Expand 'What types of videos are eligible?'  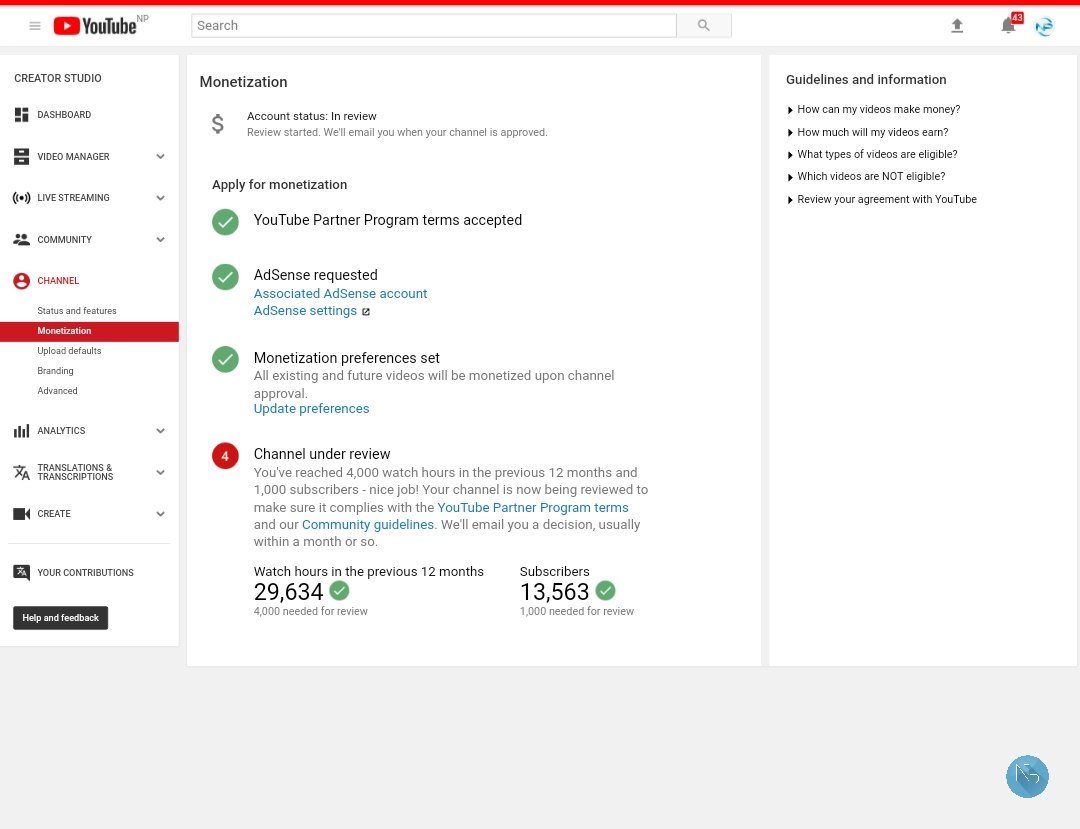(x=872, y=154)
